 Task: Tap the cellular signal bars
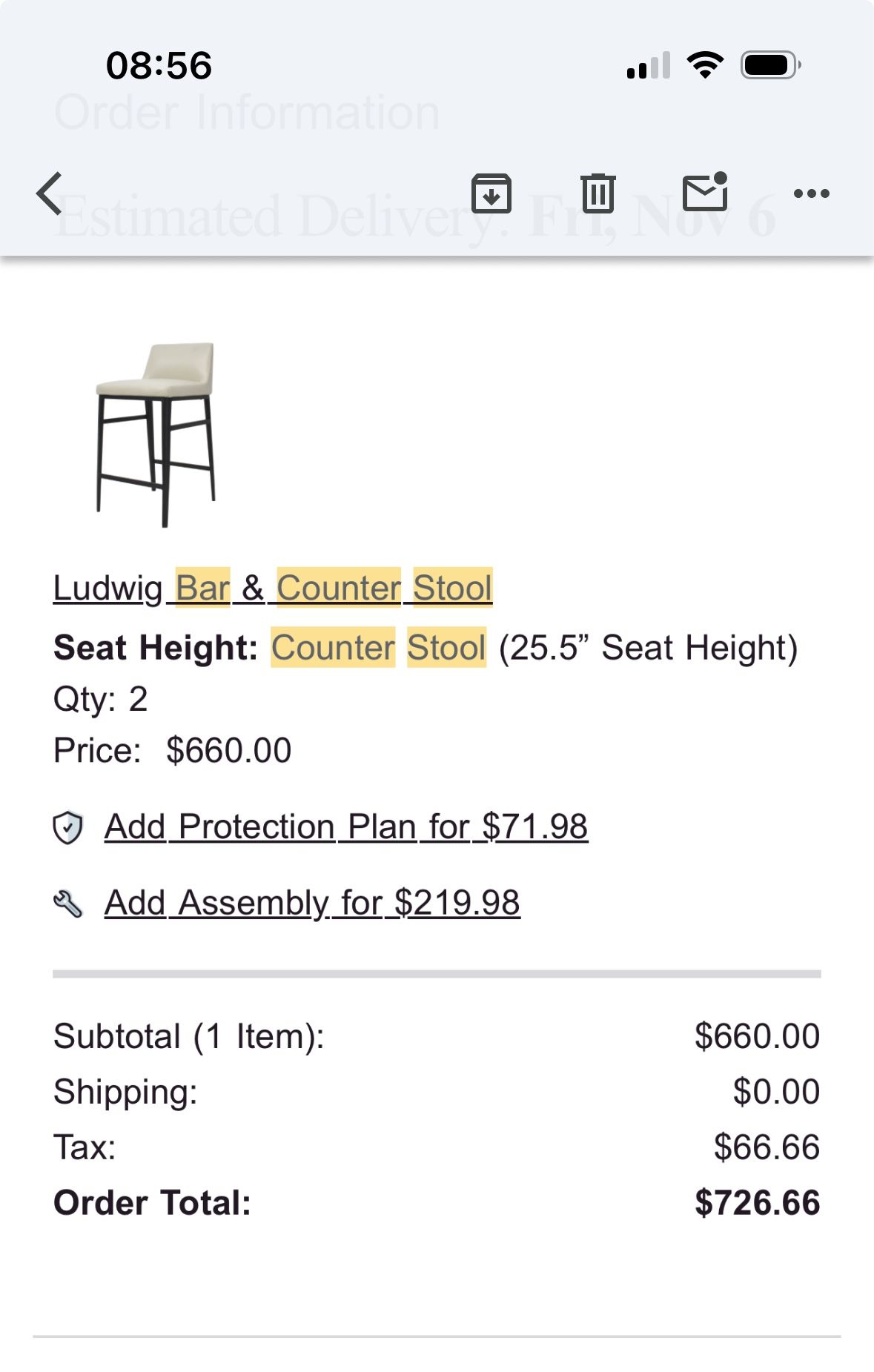tap(649, 65)
